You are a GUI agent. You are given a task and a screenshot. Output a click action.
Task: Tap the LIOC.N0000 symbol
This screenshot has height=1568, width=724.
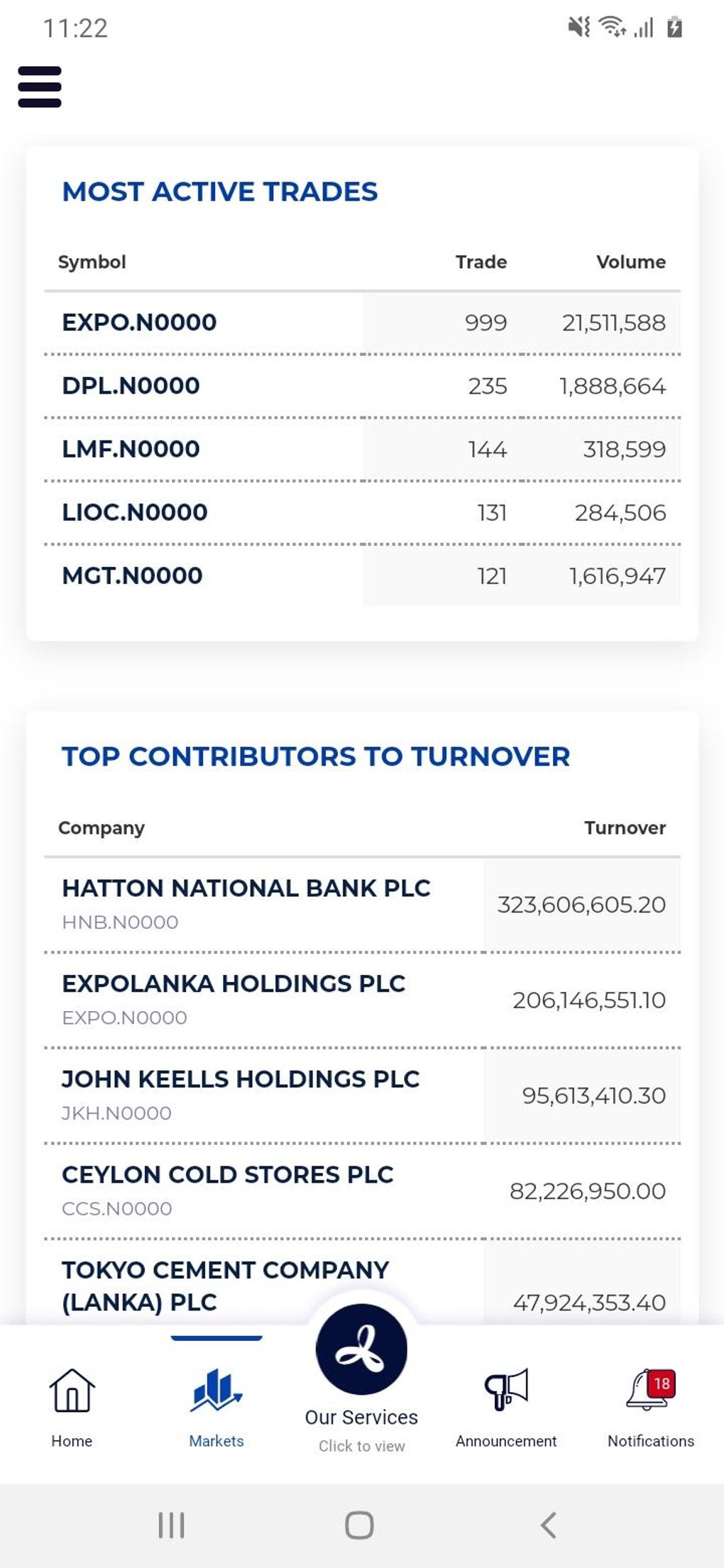135,512
